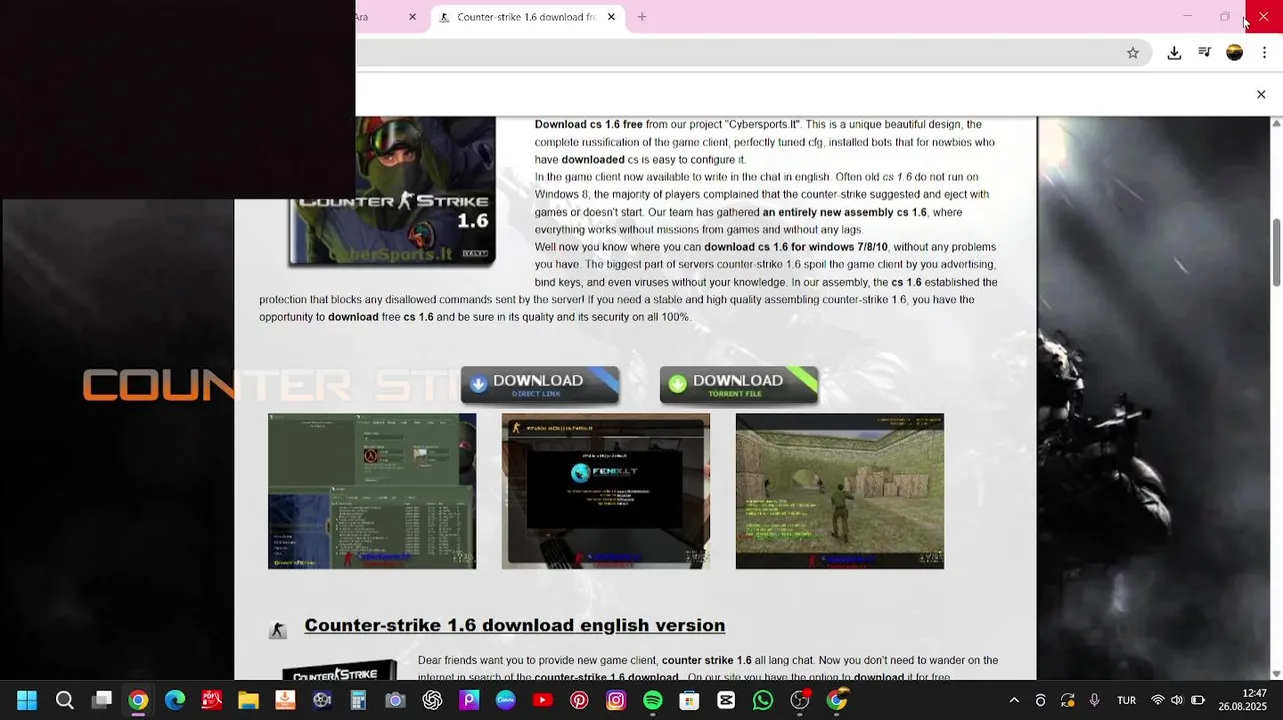Open Wi-Fi network settings in tray
1283x720 pixels.
click(x=1157, y=701)
